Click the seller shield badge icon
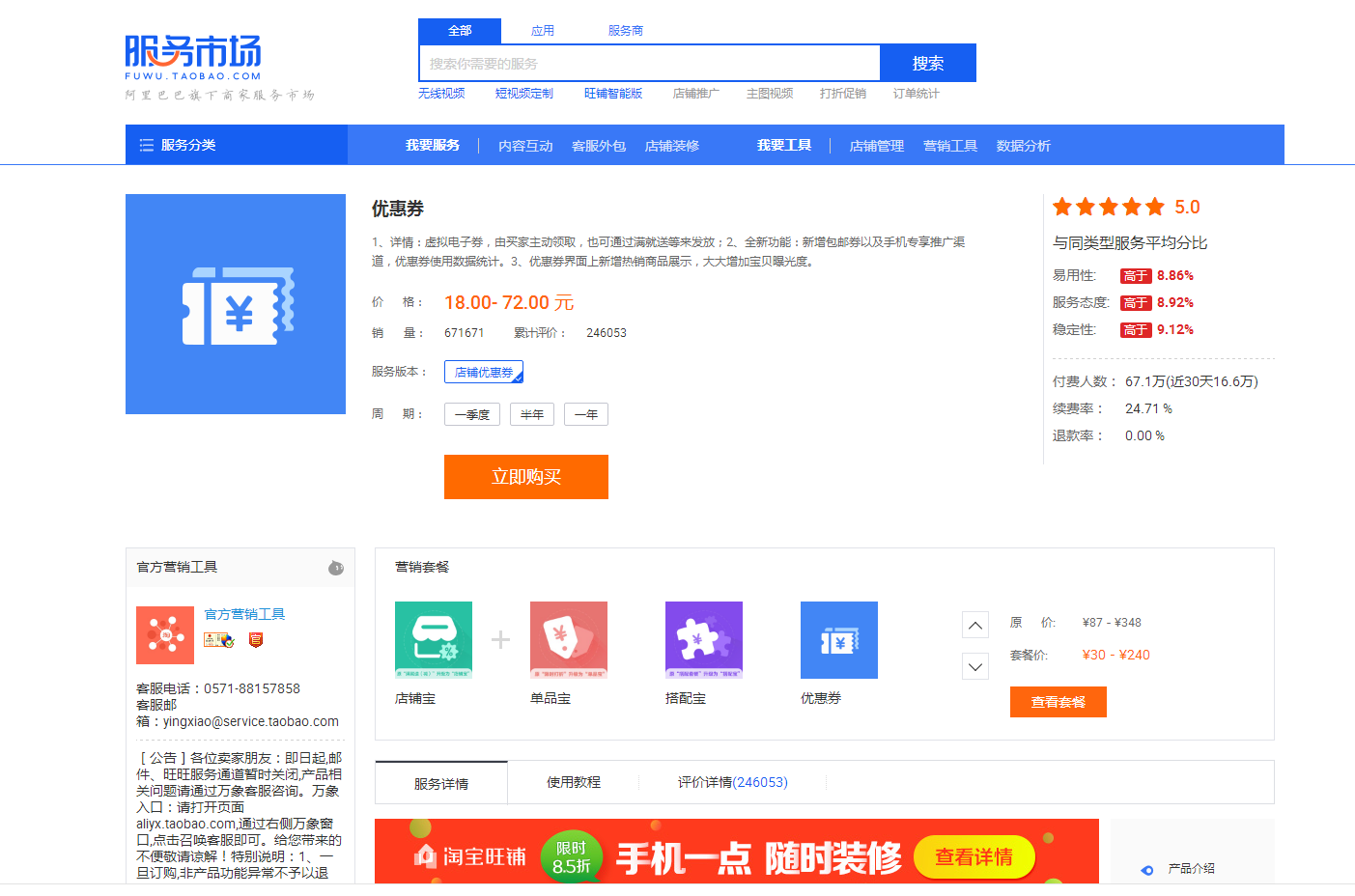 (x=256, y=639)
